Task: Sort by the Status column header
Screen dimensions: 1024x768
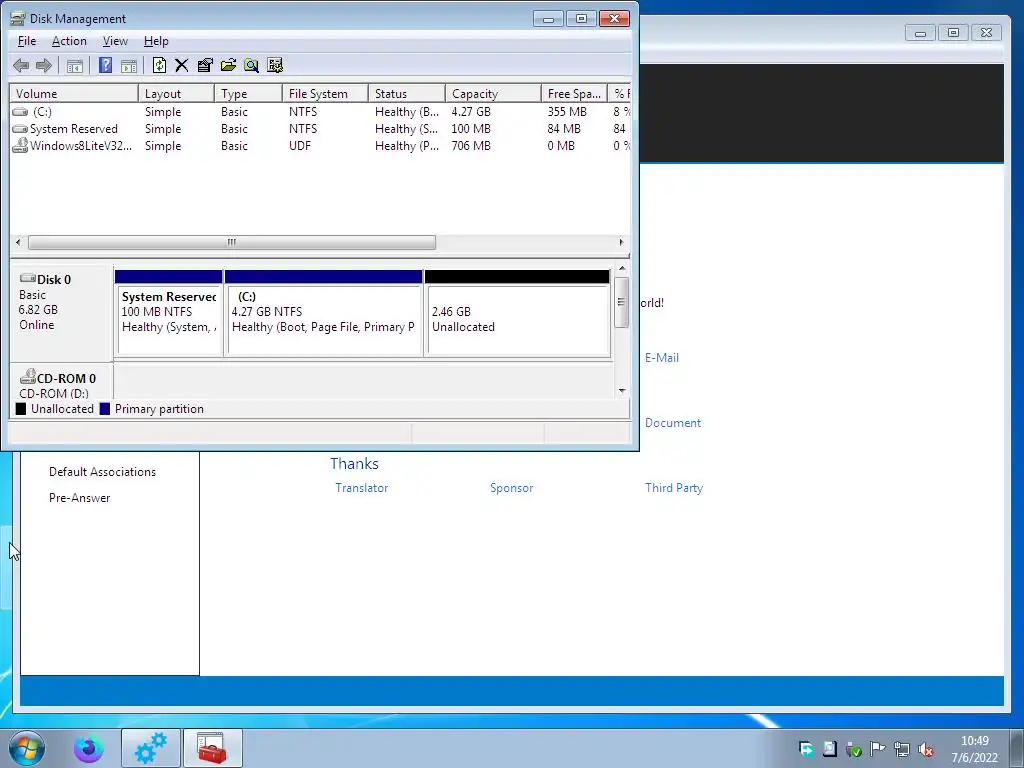Action: (407, 93)
